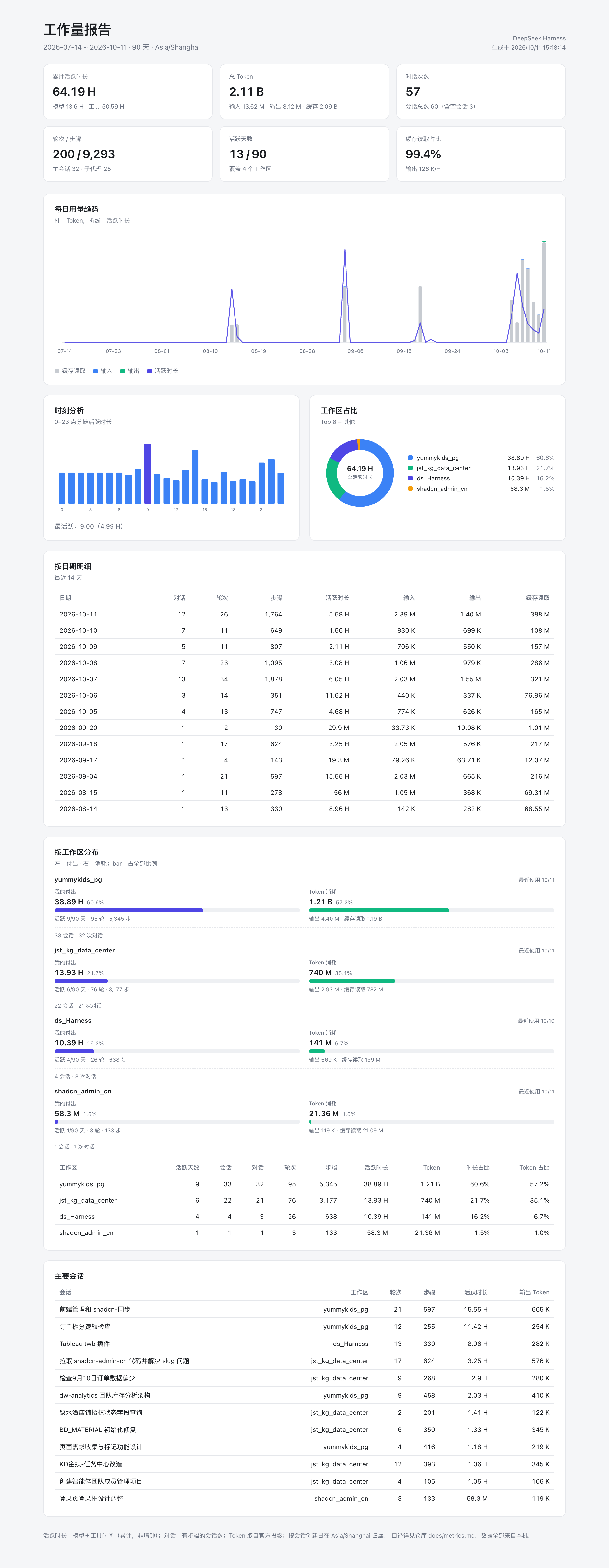Click the 活跃时长 column header in 按日期明细
This screenshot has height=1568, width=609.
coord(337,598)
